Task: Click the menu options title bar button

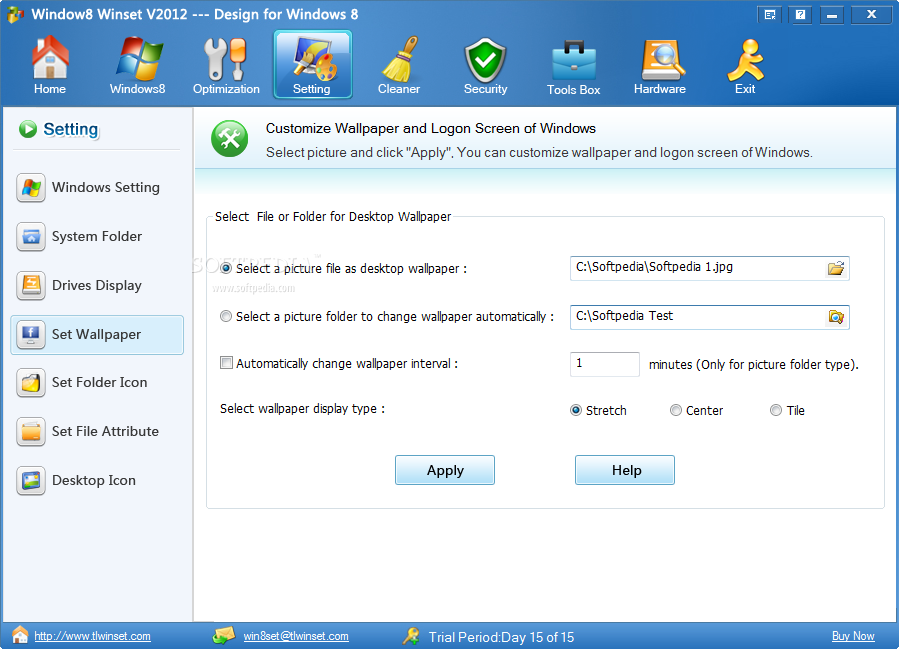Action: 770,14
